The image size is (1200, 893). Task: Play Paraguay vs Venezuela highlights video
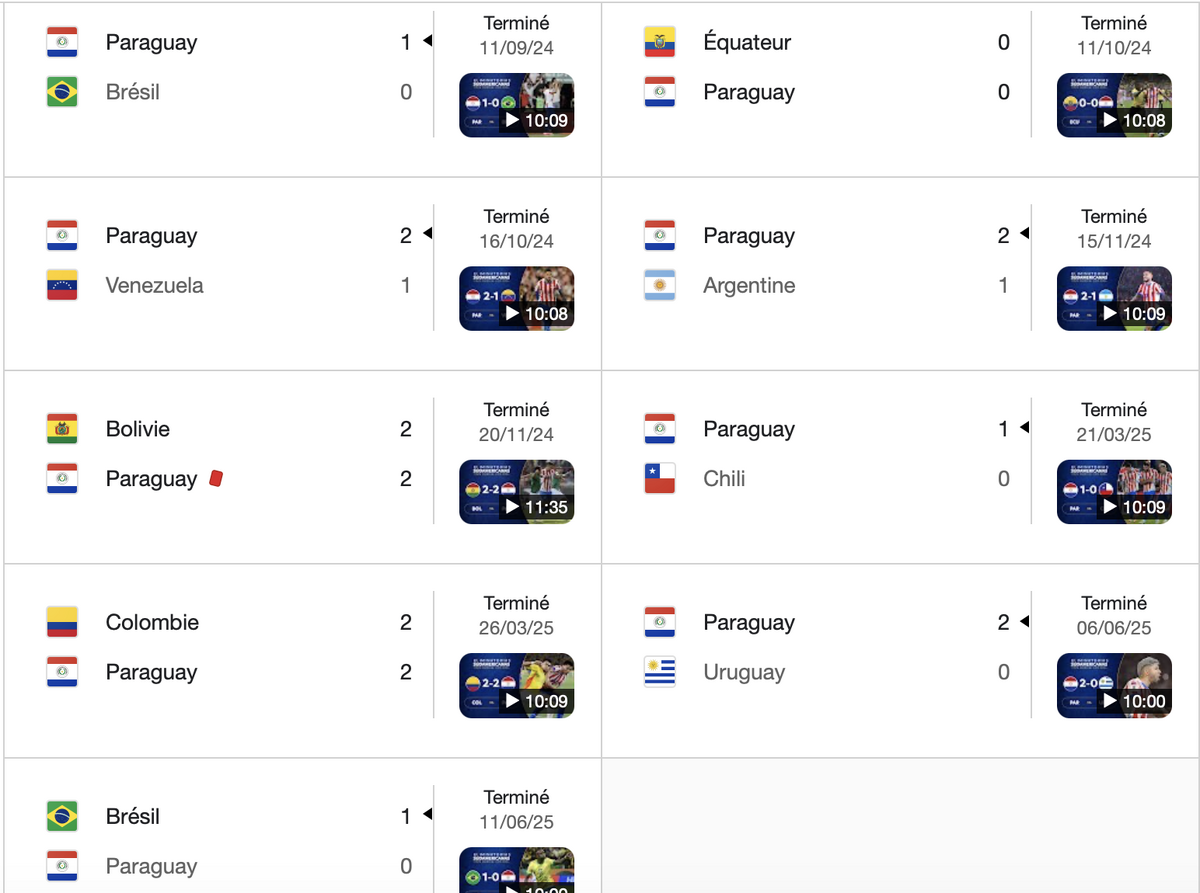coord(516,298)
